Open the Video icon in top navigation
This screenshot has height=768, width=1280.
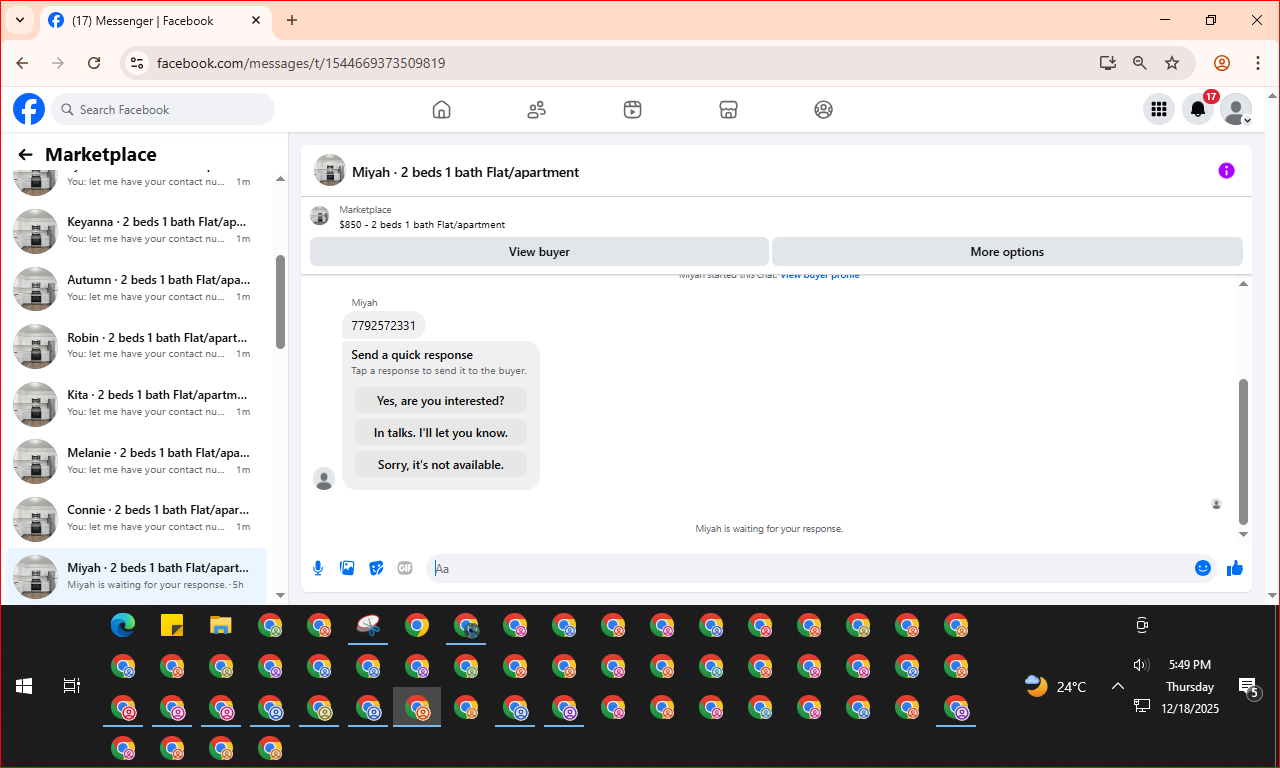click(x=632, y=110)
